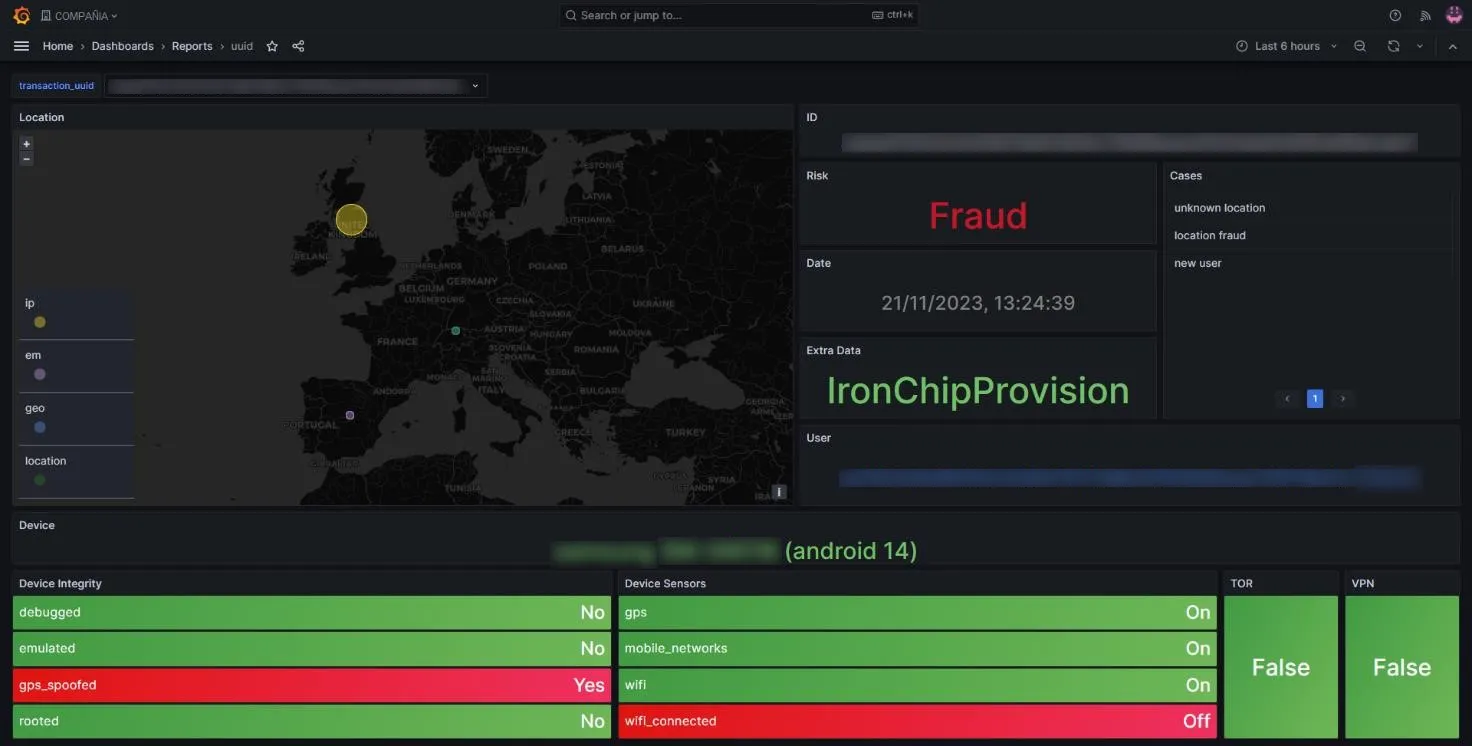Zoom out on the Location map
Viewport: 1472px width, 746px height.
pyautogui.click(x=27, y=158)
